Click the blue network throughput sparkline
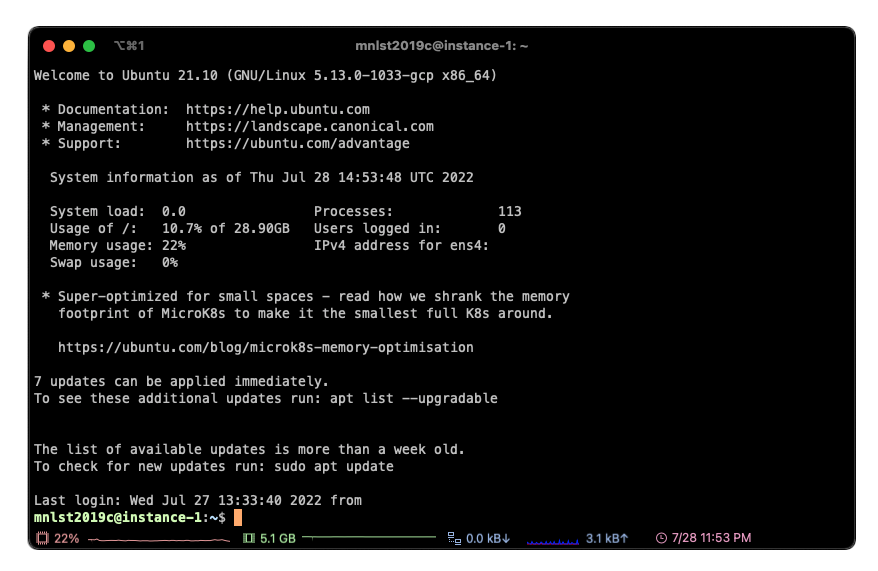Screen dimensions: 878x571 [x=553, y=541]
